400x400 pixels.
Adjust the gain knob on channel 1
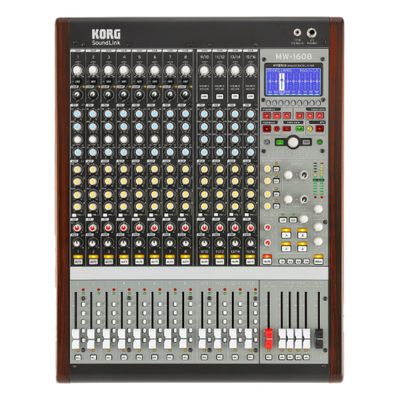[78, 70]
